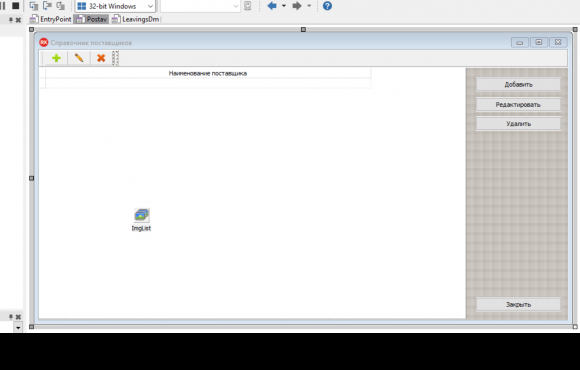Click the Удалить button
The image size is (580, 370).
[518, 124]
